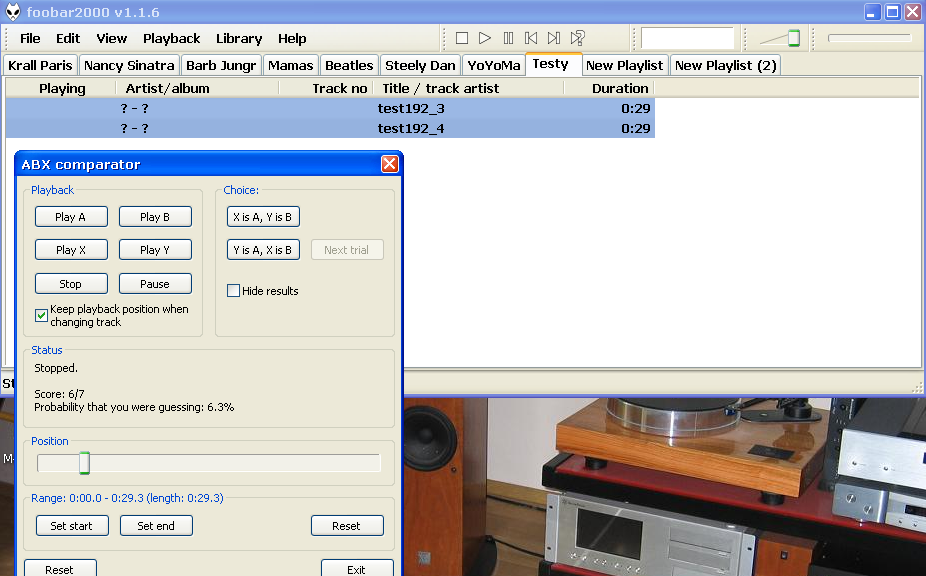Viewport: 926px width, 576px height.
Task: Choose X is A, Y is B
Action: 263,217
